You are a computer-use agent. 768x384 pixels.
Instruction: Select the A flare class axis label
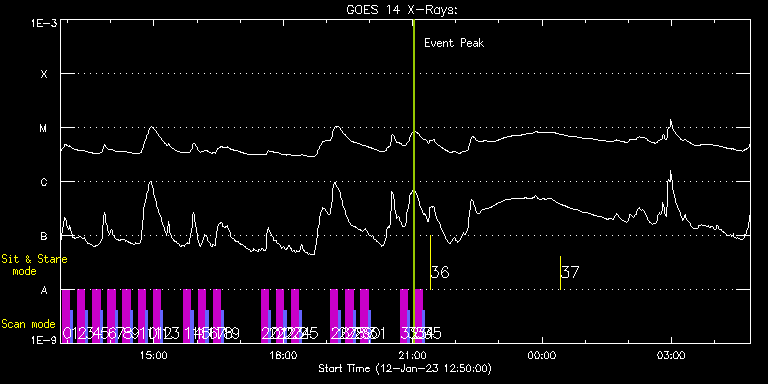coord(44,290)
